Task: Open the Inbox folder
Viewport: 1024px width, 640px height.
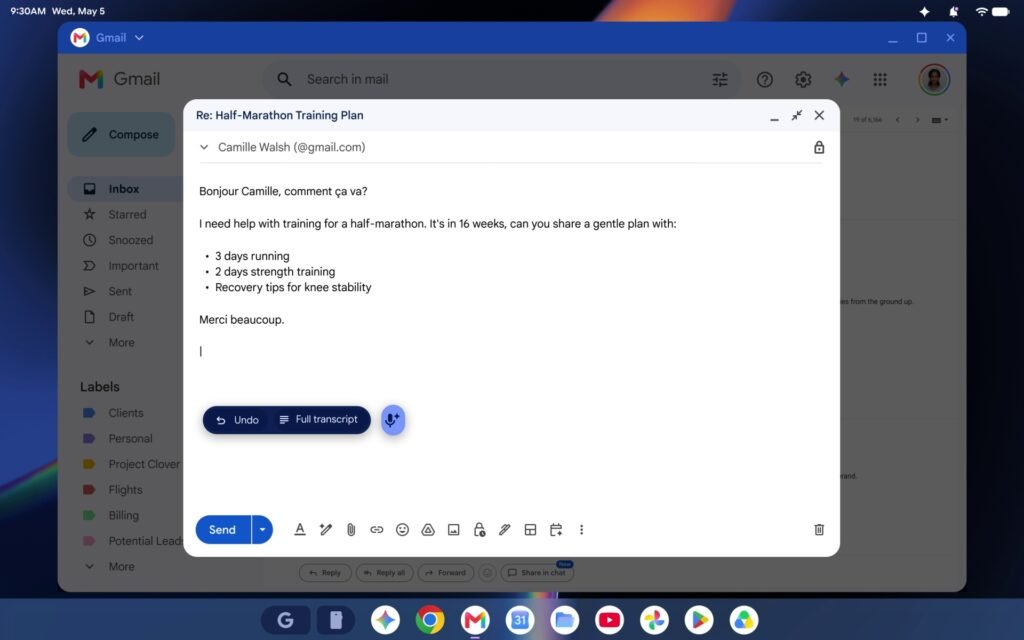Action: click(x=125, y=189)
